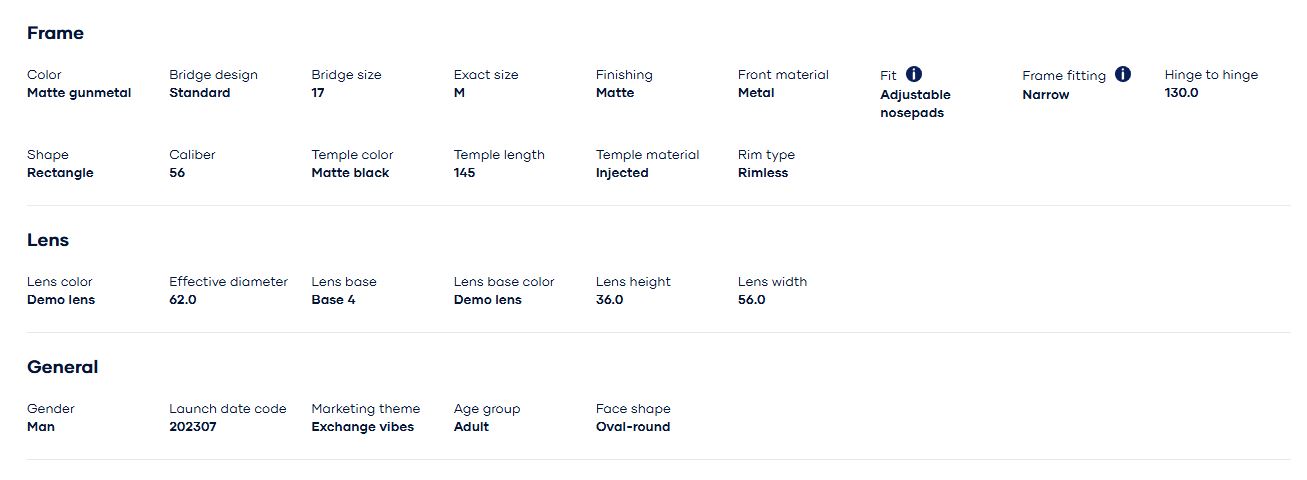Click the General section heading
This screenshot has width=1307, height=480.
[x=62, y=367]
